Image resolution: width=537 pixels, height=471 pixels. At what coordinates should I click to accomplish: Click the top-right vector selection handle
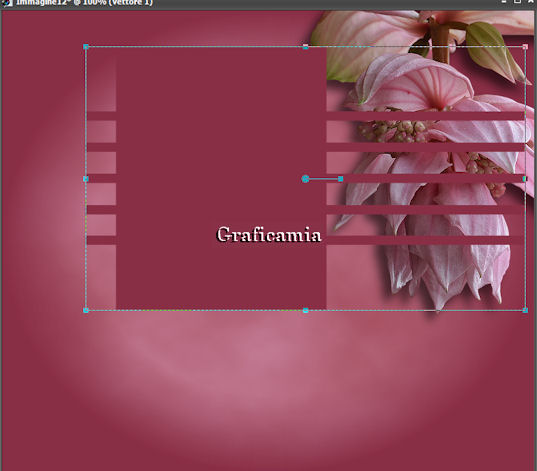pyautogui.click(x=525, y=47)
